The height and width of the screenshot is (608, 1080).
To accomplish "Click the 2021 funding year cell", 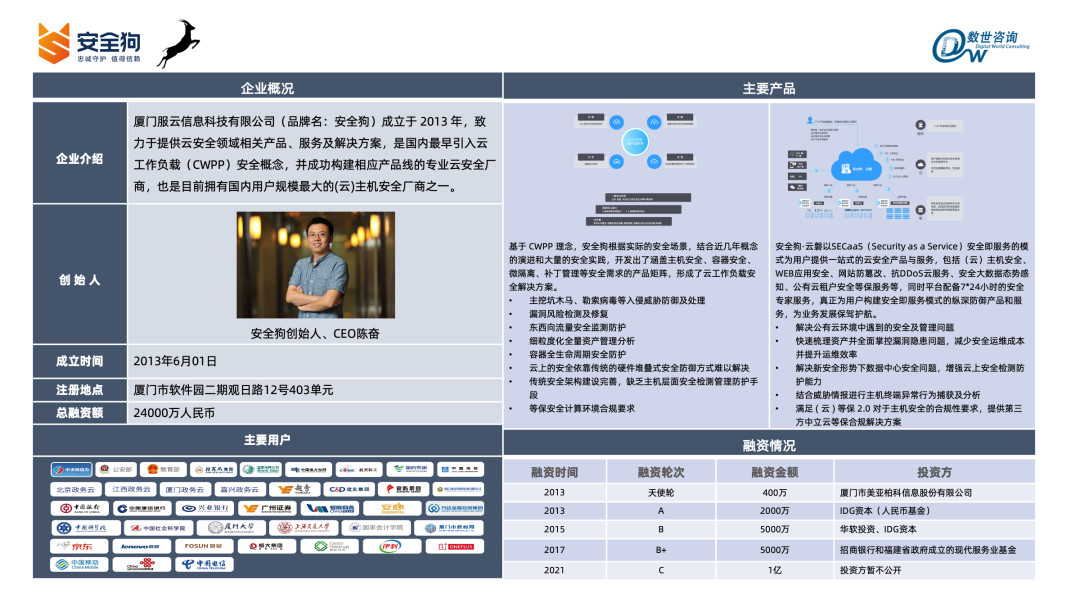I will click(554, 570).
